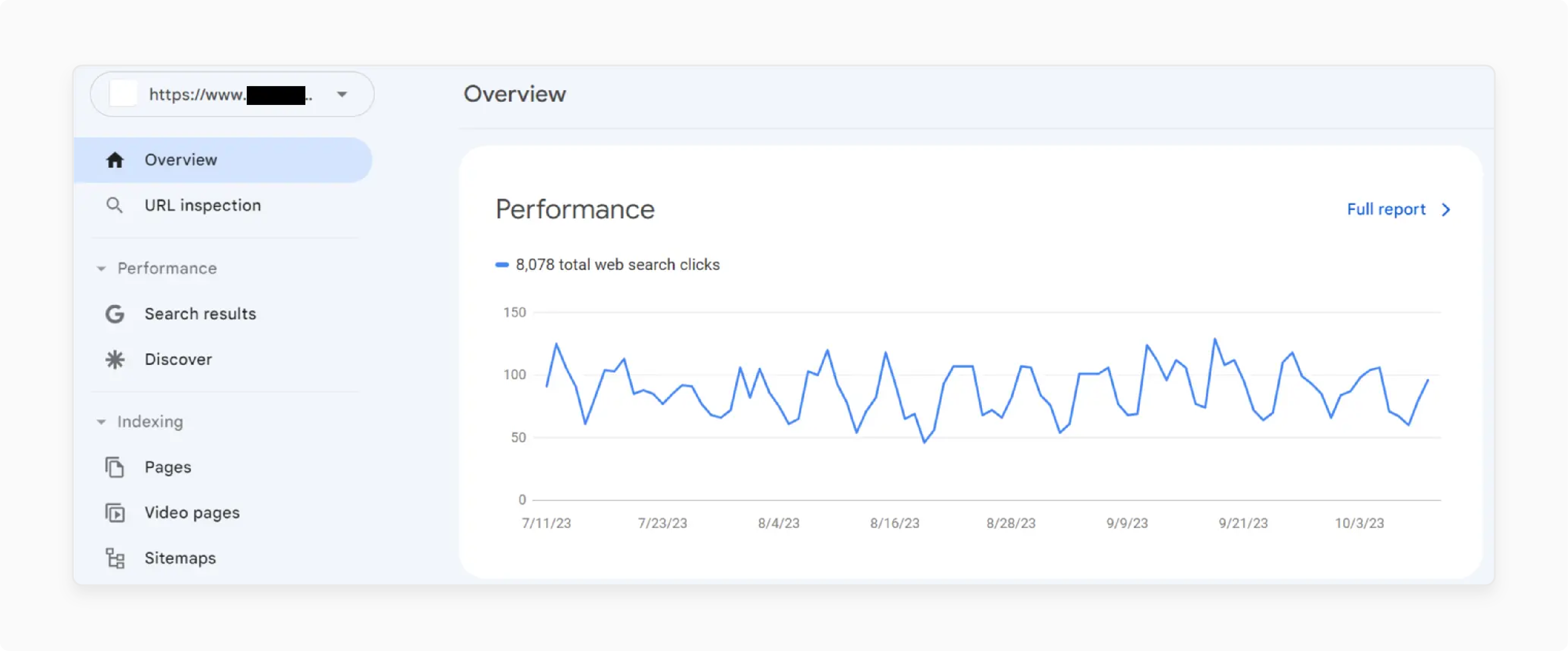
Task: Click the site favicon in property selector
Action: coord(123,94)
